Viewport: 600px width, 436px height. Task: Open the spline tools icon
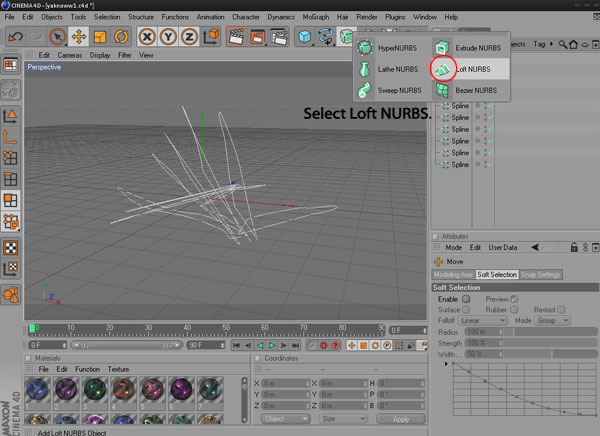[x=326, y=37]
